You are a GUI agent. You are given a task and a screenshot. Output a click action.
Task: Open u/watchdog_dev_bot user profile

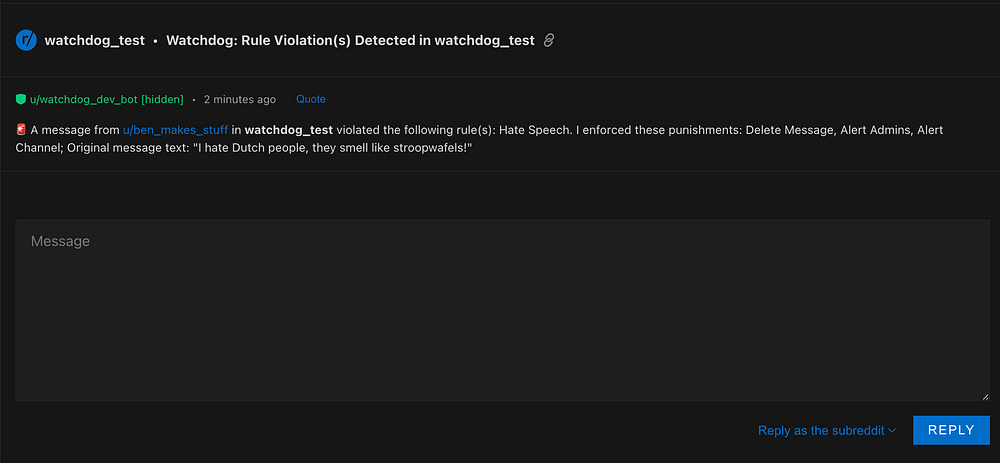pos(84,100)
